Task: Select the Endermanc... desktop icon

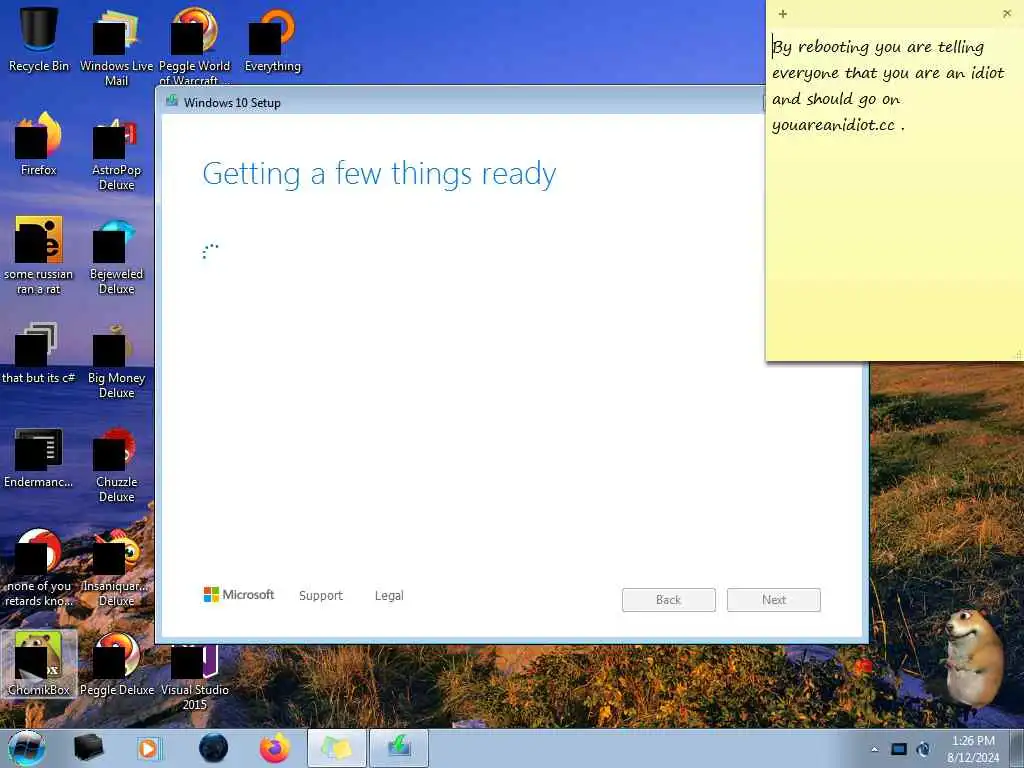Action: [39, 457]
